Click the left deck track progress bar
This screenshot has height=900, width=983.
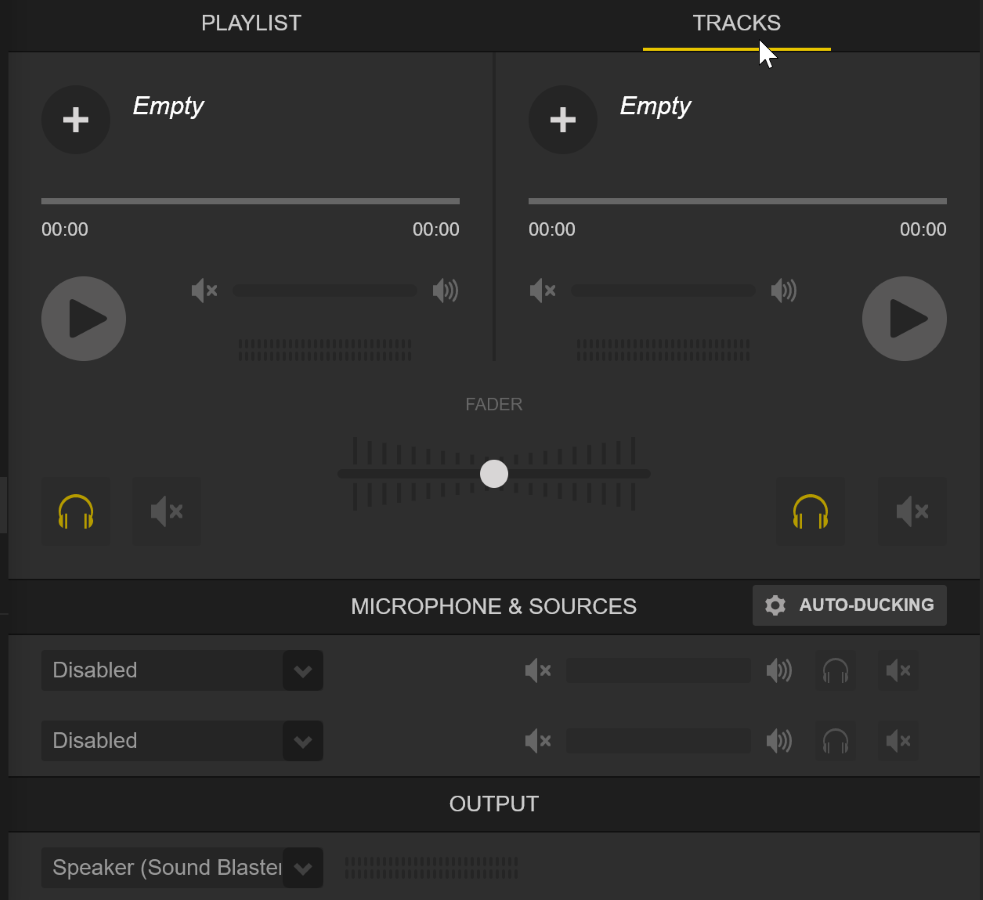[250, 201]
